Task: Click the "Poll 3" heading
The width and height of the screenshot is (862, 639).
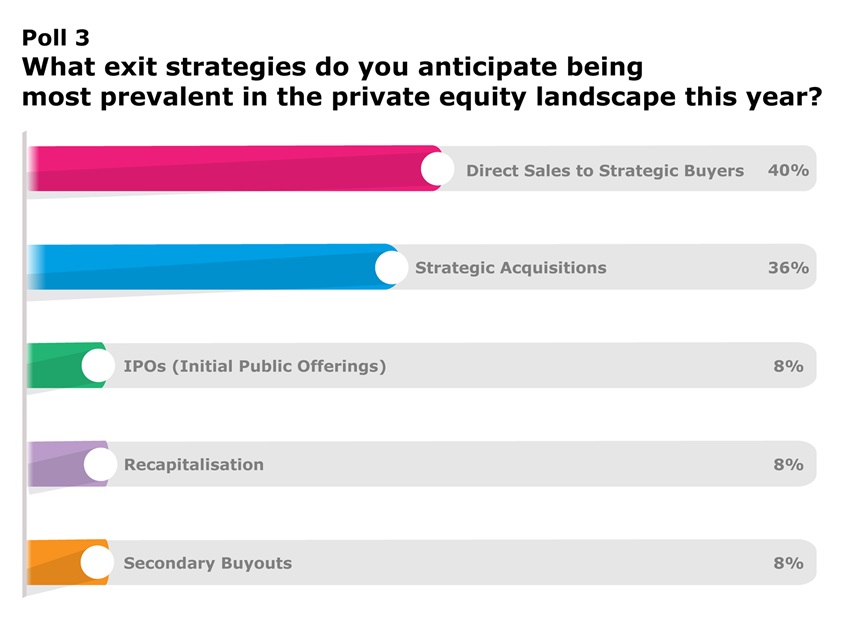Action: tap(55, 38)
